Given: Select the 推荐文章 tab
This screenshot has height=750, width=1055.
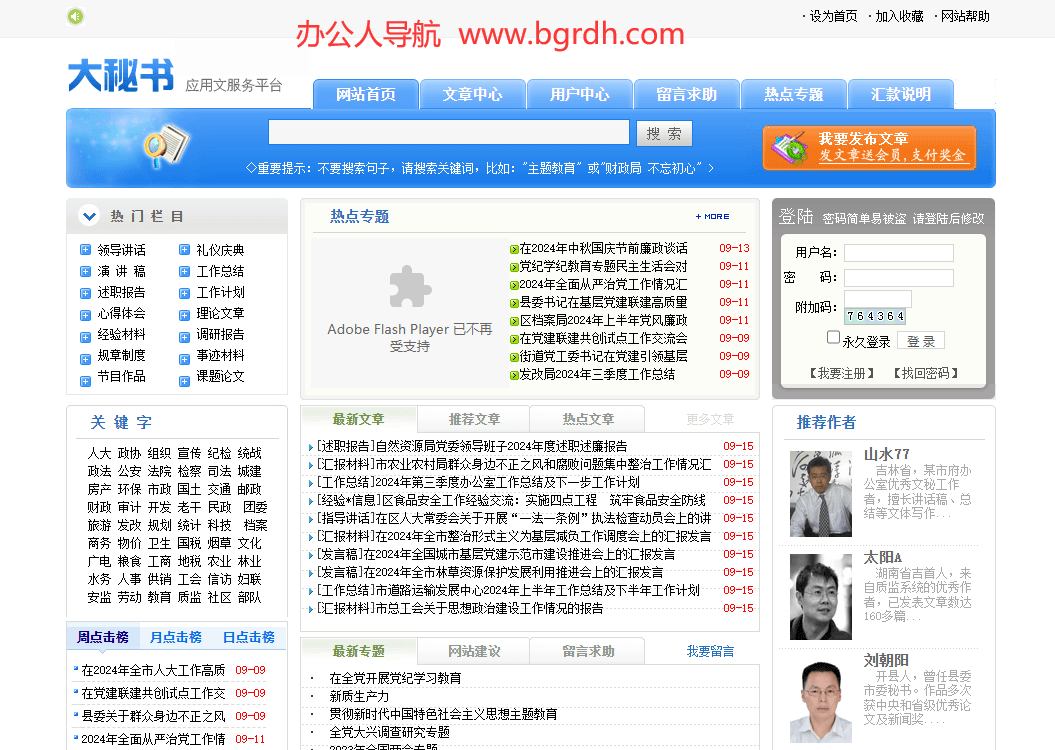Looking at the screenshot, I should [x=474, y=419].
